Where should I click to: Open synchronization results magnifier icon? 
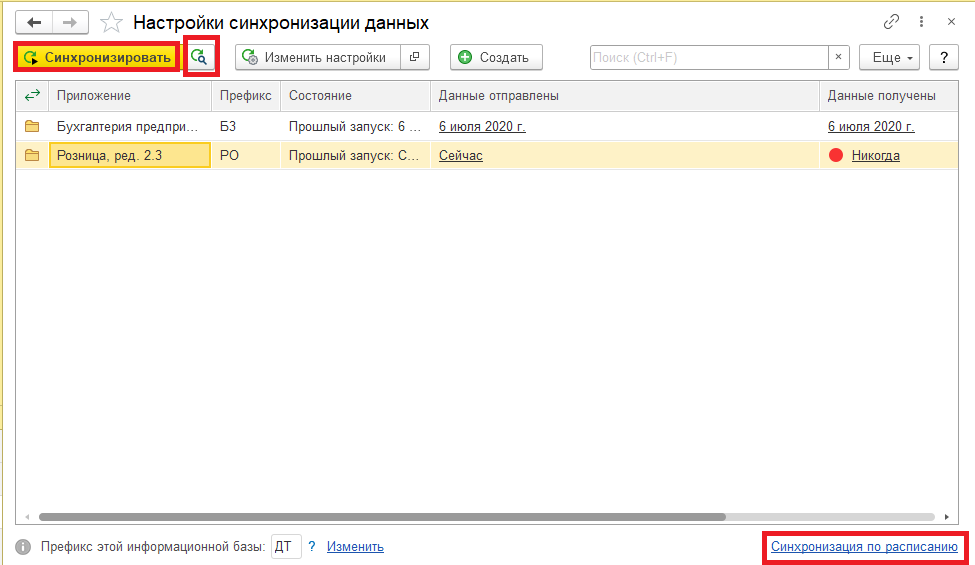201,58
